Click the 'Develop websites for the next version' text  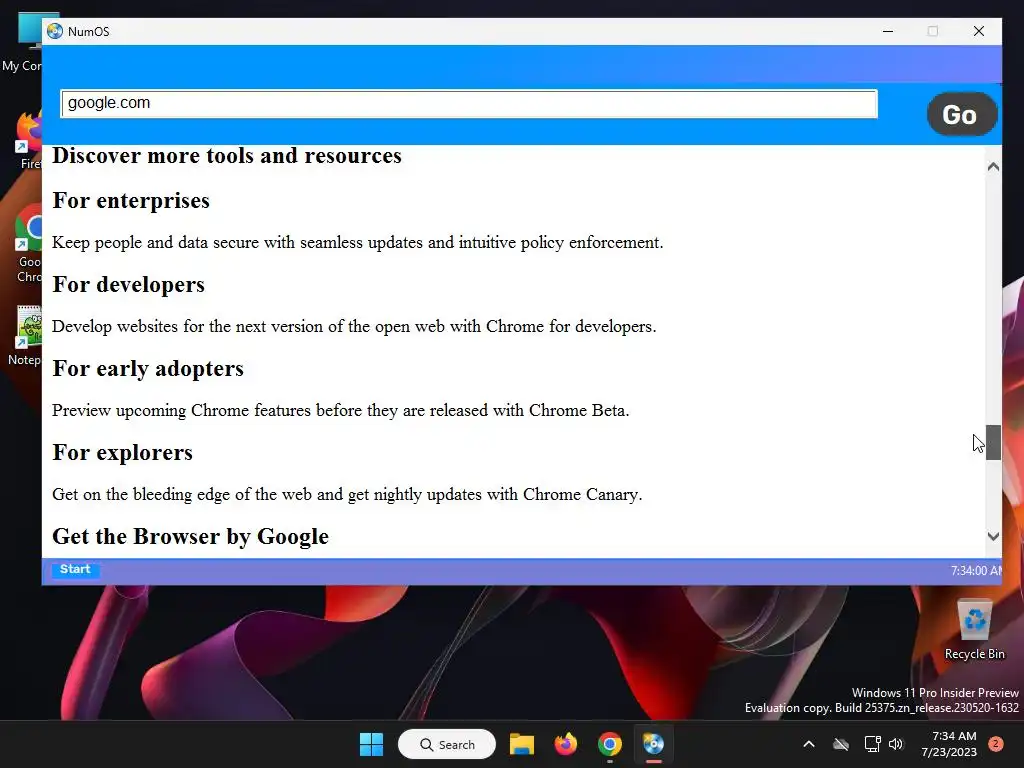coord(354,327)
